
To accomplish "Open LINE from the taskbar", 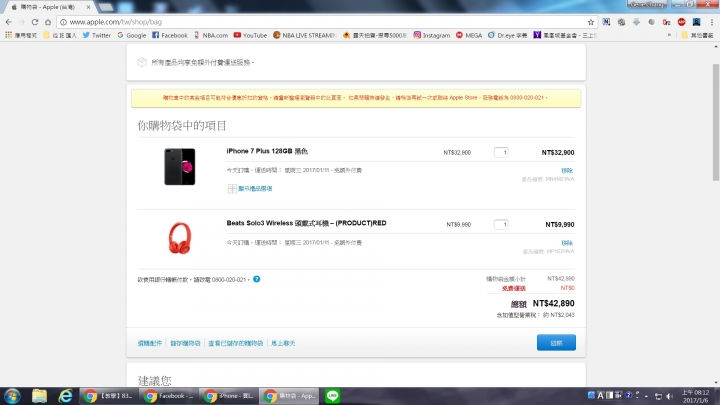I will click(332, 396).
